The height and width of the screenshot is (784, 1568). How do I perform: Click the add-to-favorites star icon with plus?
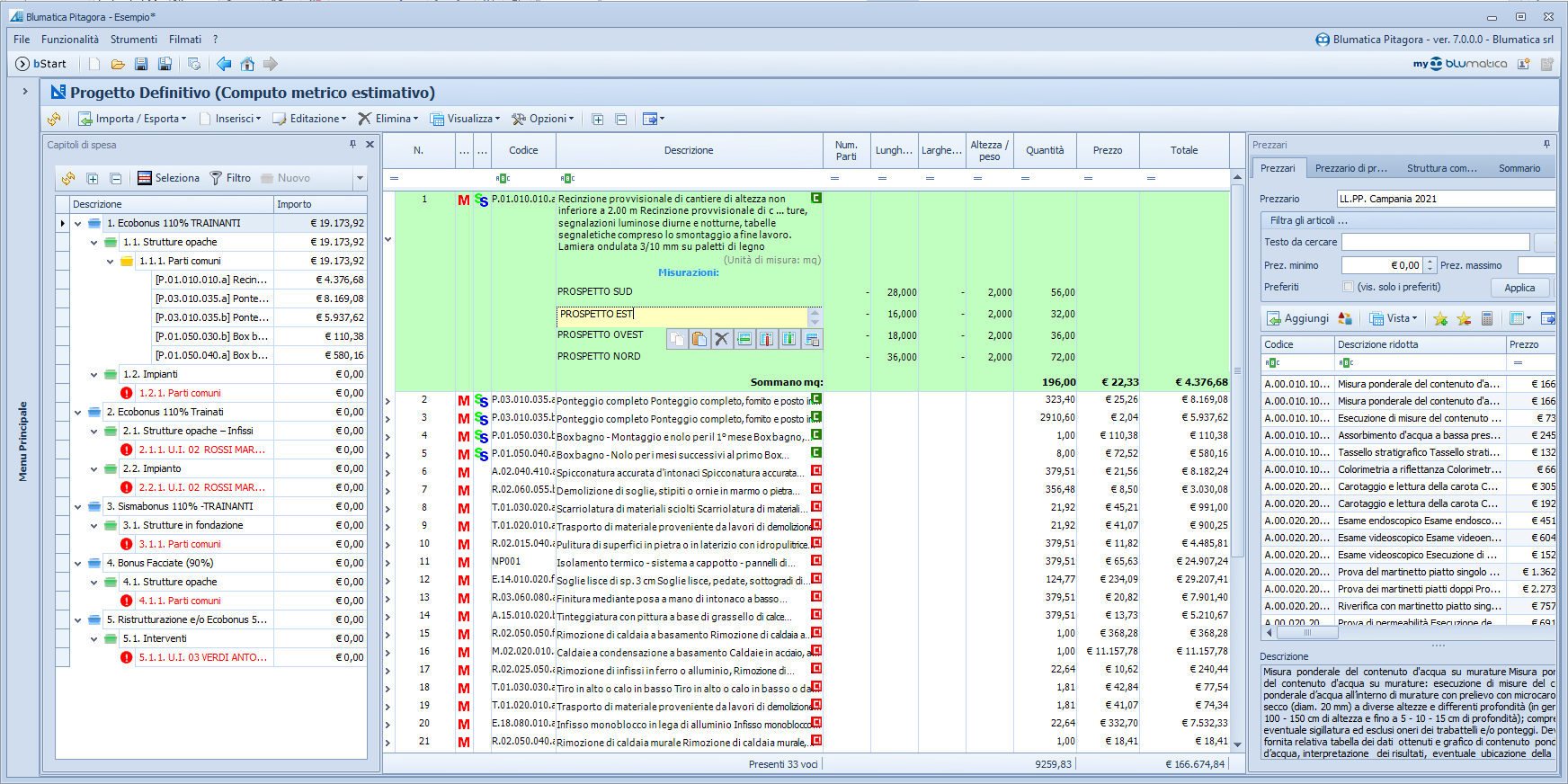click(x=1440, y=318)
